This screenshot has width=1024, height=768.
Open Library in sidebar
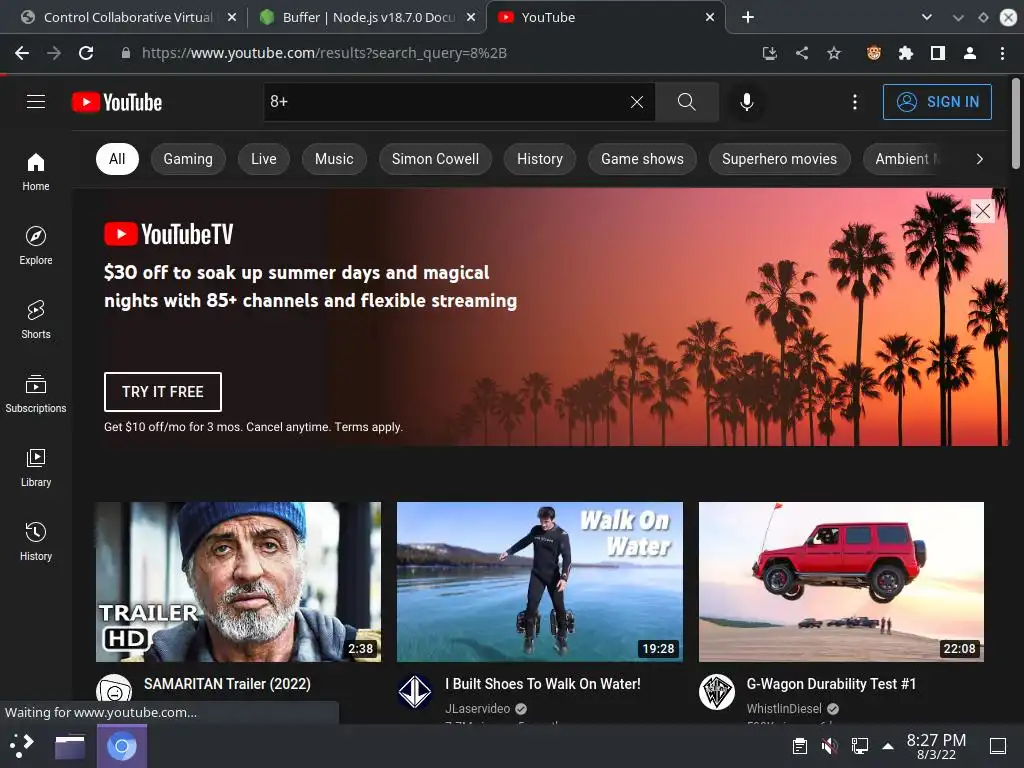(36, 468)
